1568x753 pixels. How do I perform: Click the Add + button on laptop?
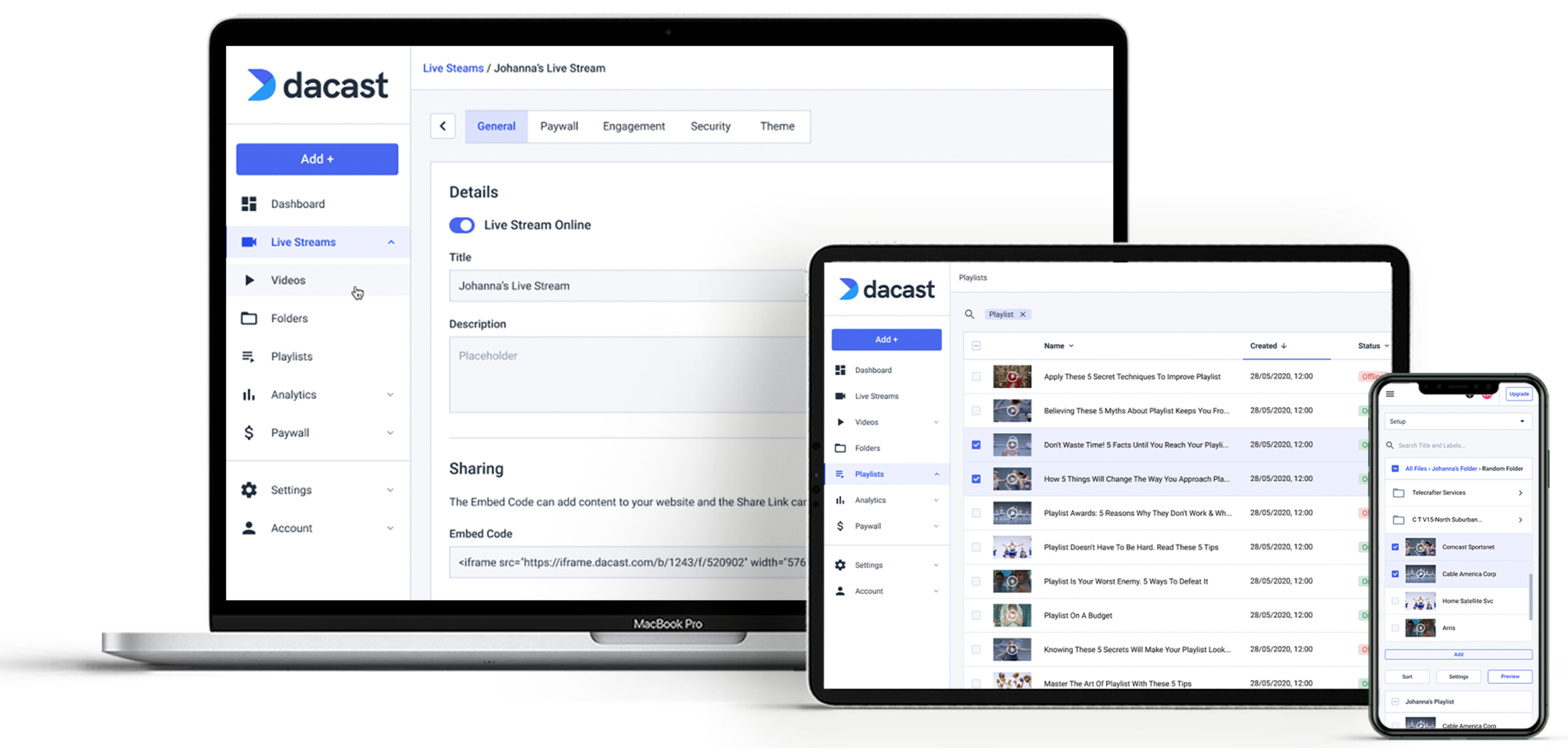click(x=317, y=159)
